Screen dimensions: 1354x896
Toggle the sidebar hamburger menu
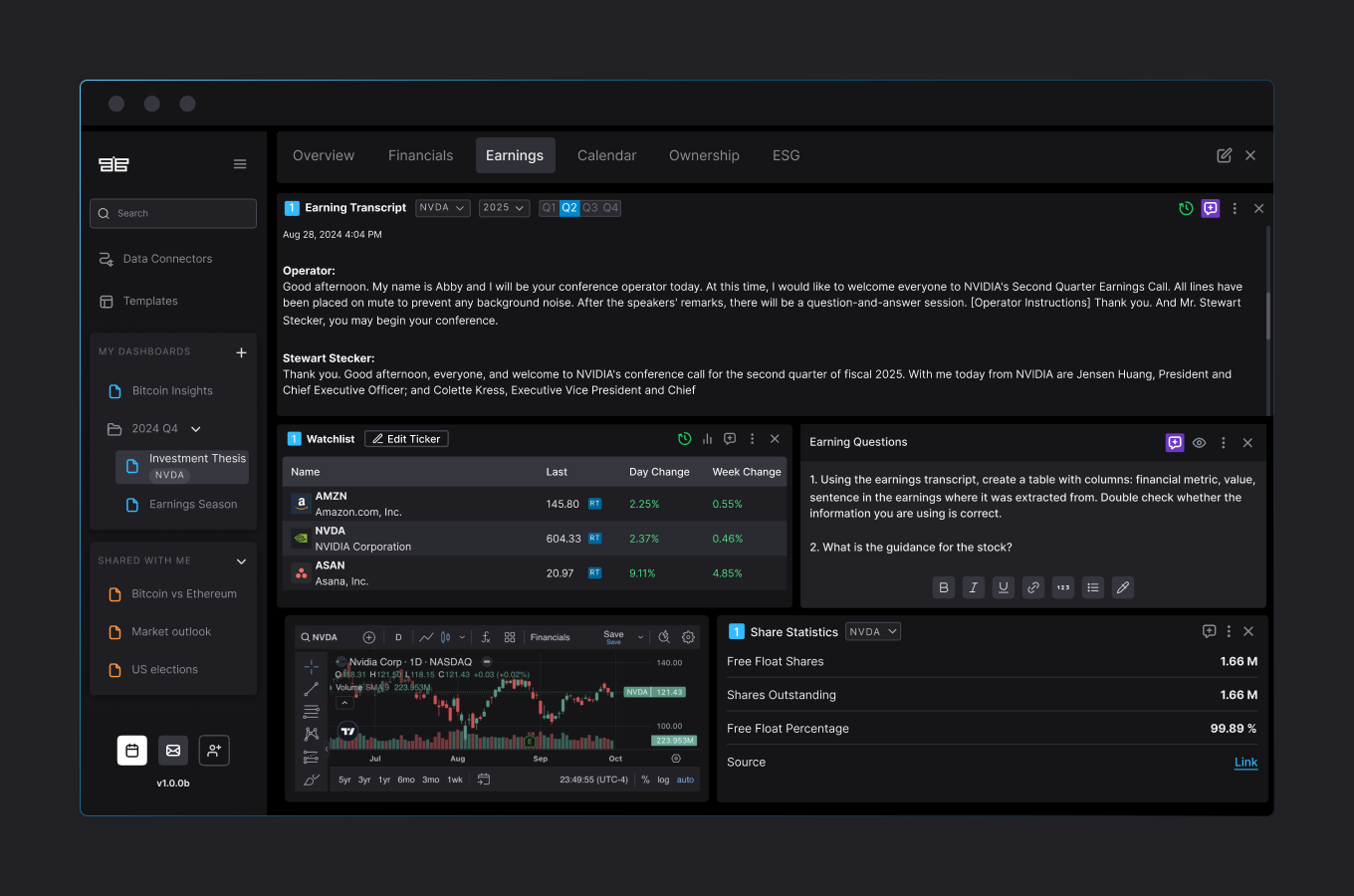pyautogui.click(x=240, y=164)
